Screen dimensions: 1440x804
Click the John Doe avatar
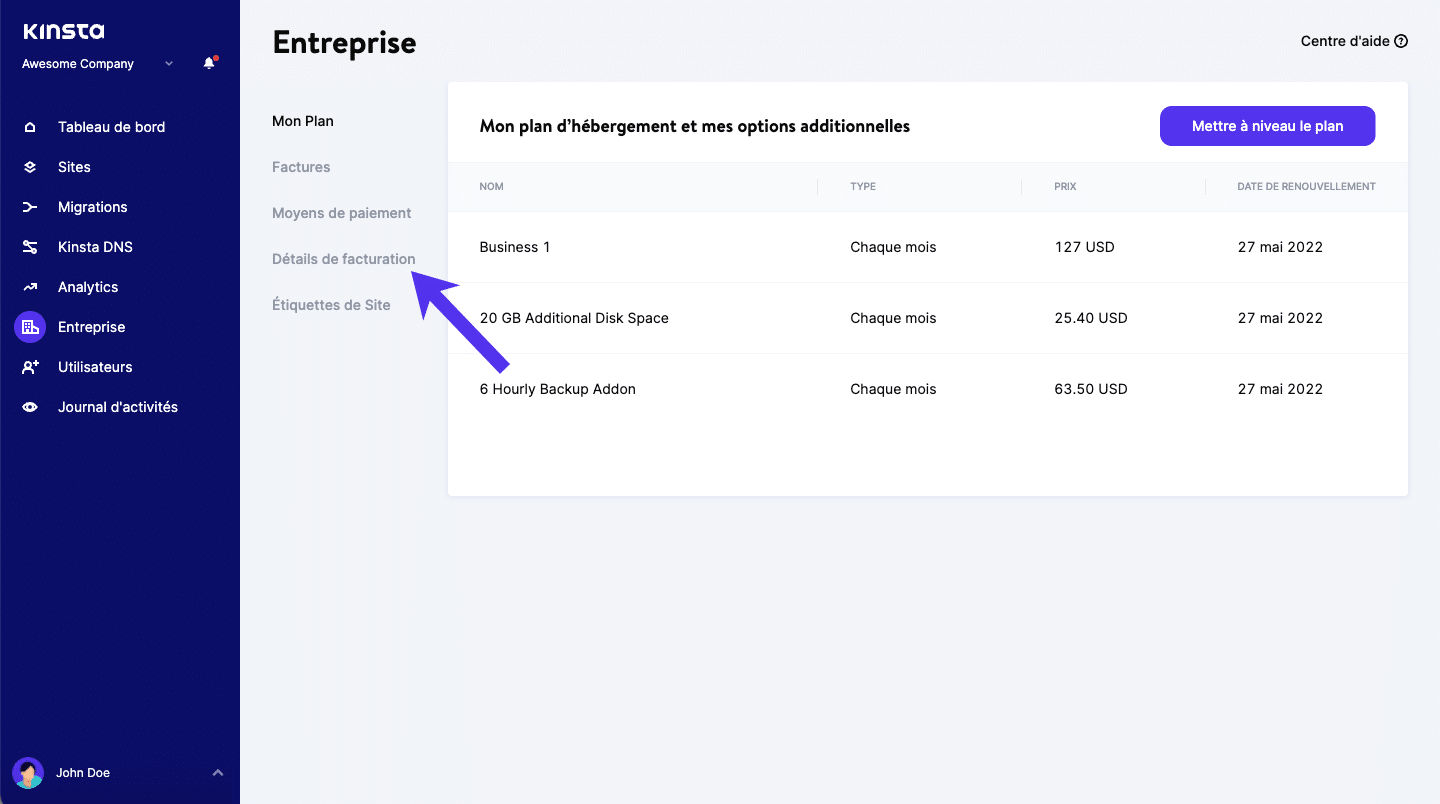click(28, 773)
